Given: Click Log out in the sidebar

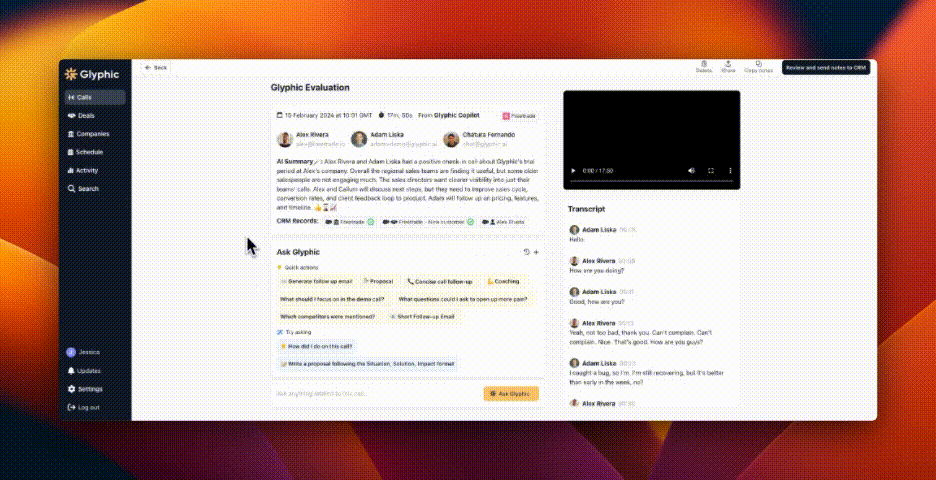Looking at the screenshot, I should click(84, 408).
